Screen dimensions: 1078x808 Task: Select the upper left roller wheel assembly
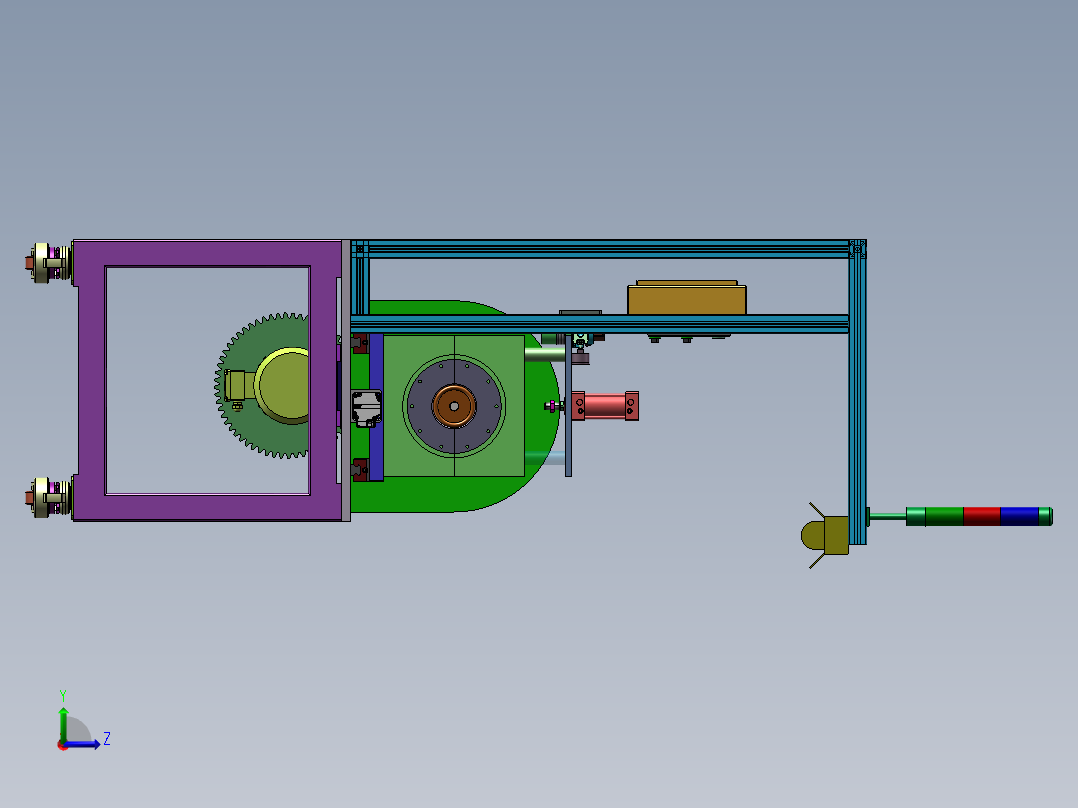click(x=49, y=262)
